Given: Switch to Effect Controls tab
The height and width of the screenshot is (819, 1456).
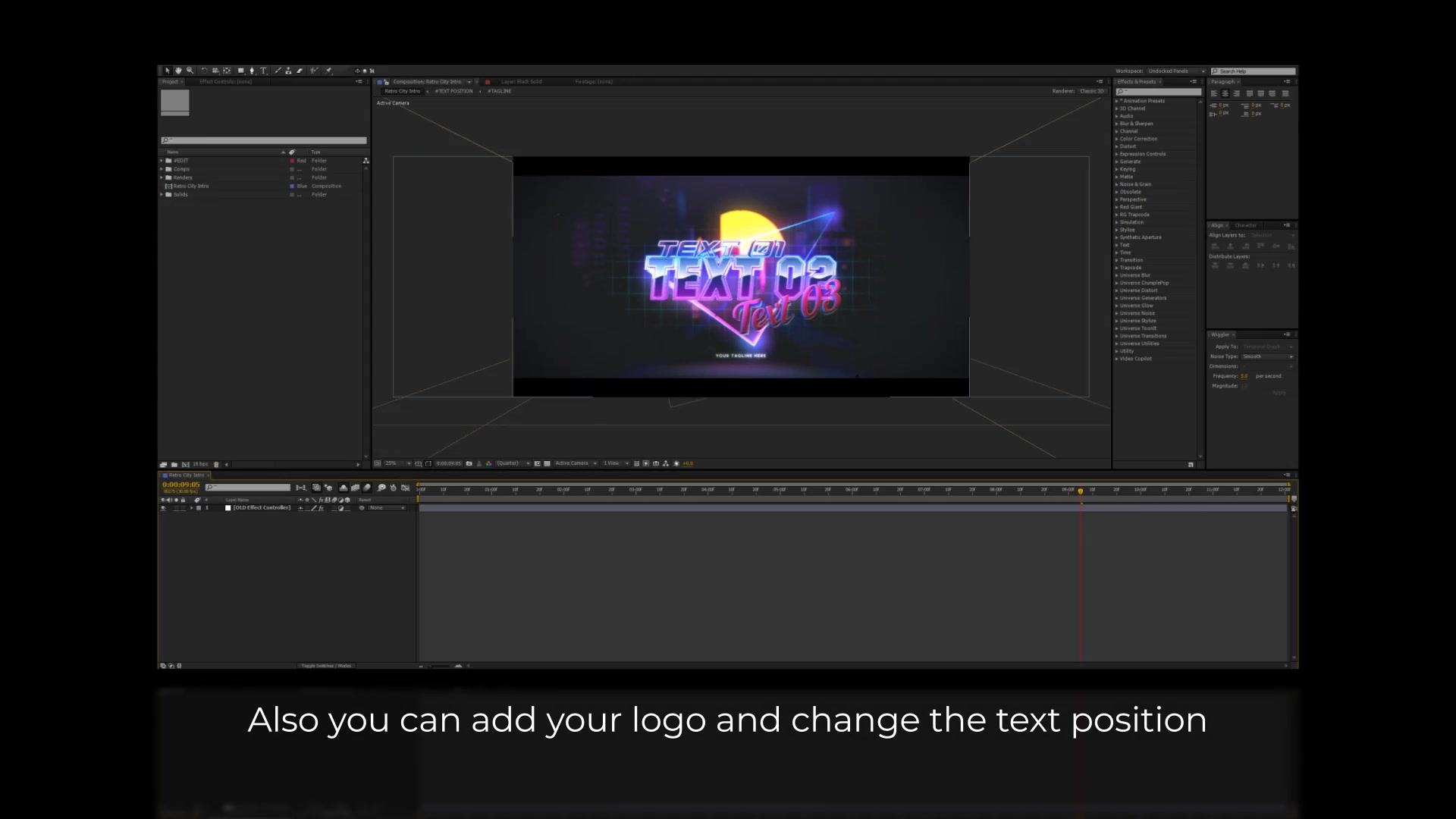Looking at the screenshot, I should [225, 82].
